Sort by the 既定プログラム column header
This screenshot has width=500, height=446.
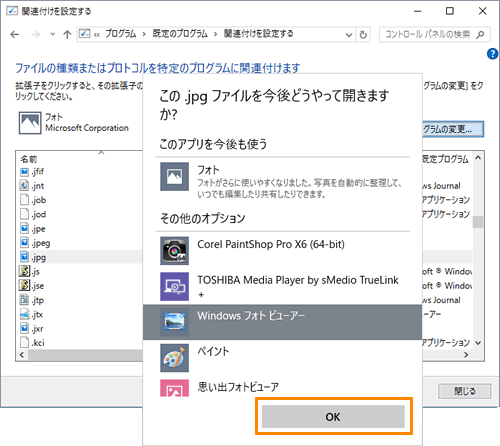pos(445,159)
